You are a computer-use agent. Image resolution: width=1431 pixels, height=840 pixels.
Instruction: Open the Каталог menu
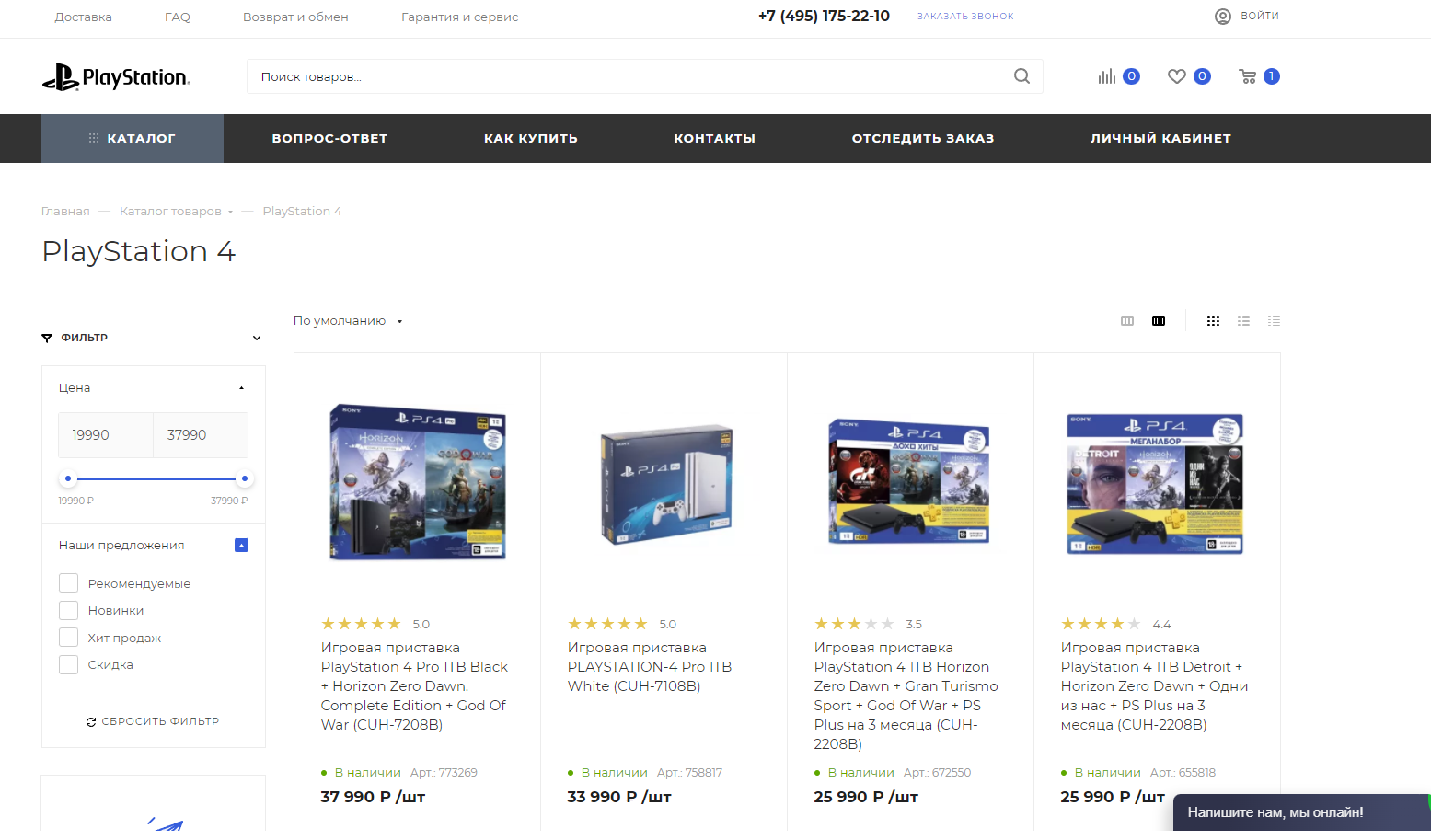[133, 138]
